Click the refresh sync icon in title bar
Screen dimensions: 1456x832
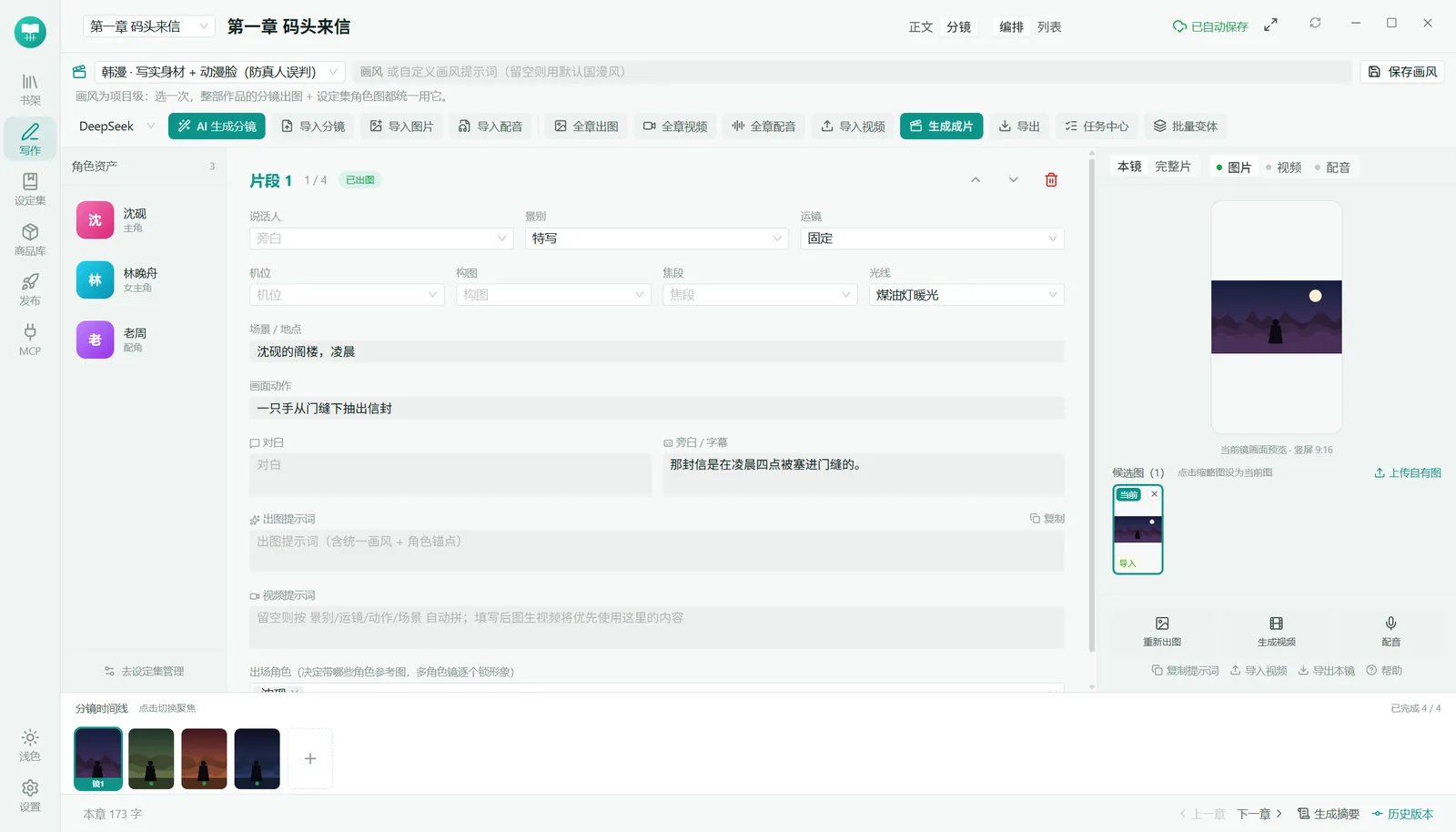tap(1315, 23)
